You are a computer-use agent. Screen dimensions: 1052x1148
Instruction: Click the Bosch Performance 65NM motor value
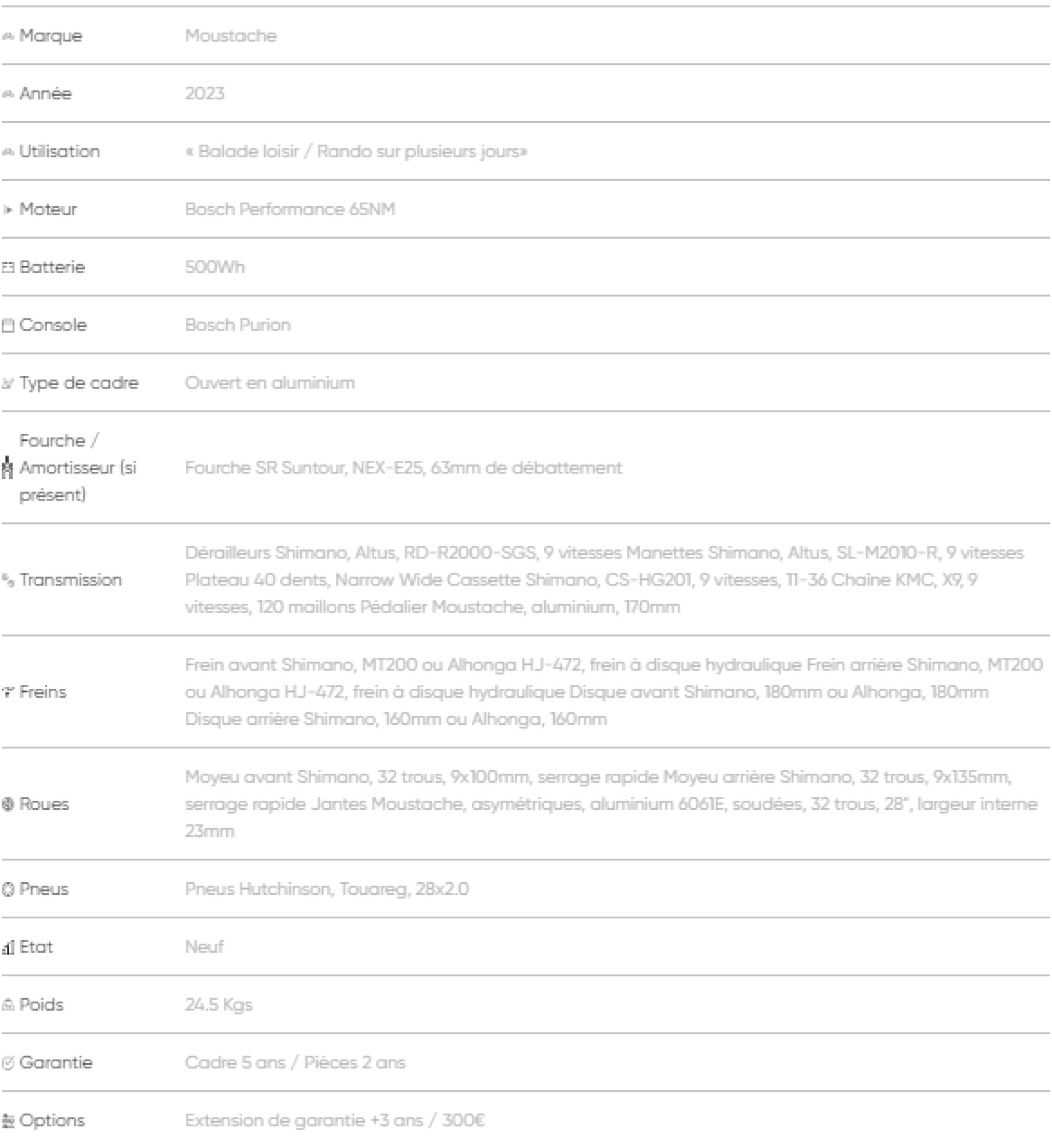pyautogui.click(x=290, y=210)
